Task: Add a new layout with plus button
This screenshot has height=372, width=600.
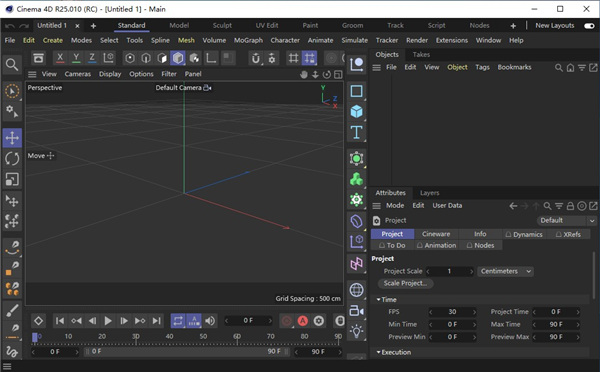Action: point(513,26)
